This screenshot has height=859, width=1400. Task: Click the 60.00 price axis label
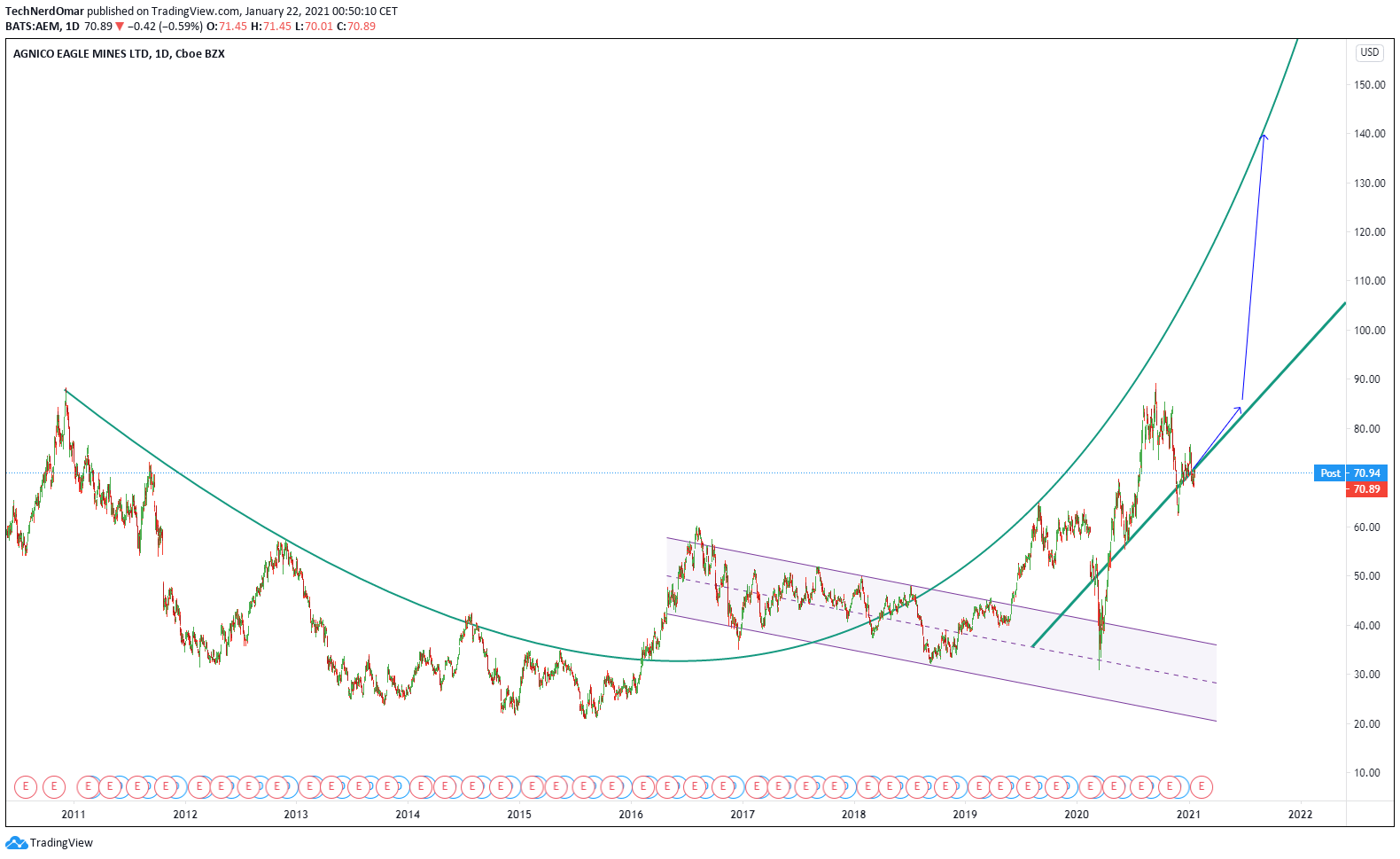coord(1367,527)
